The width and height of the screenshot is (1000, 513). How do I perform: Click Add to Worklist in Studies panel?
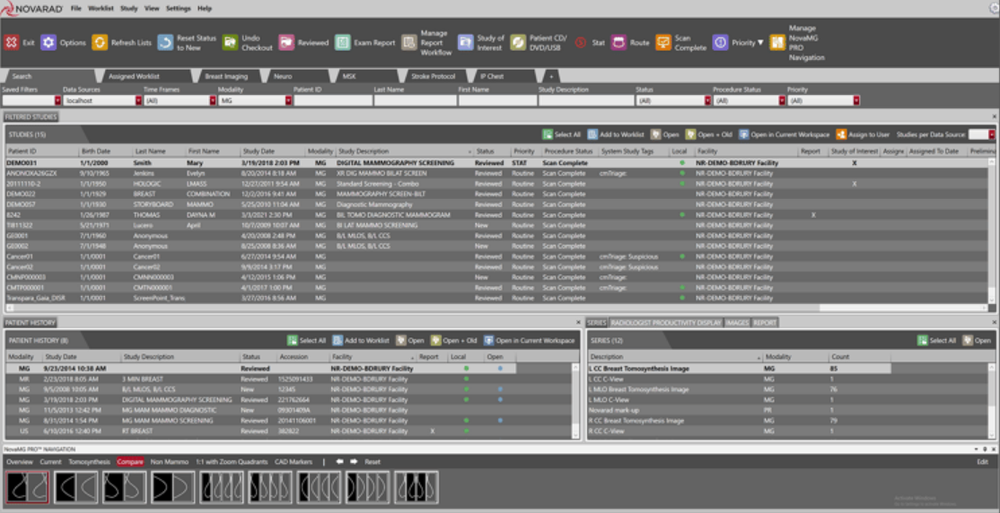click(x=615, y=135)
